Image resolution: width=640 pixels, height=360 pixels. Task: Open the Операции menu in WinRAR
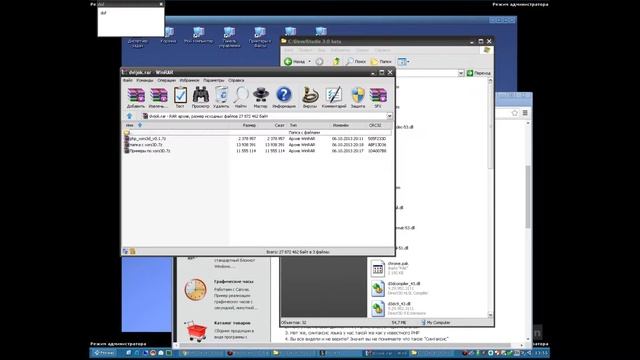click(x=167, y=80)
